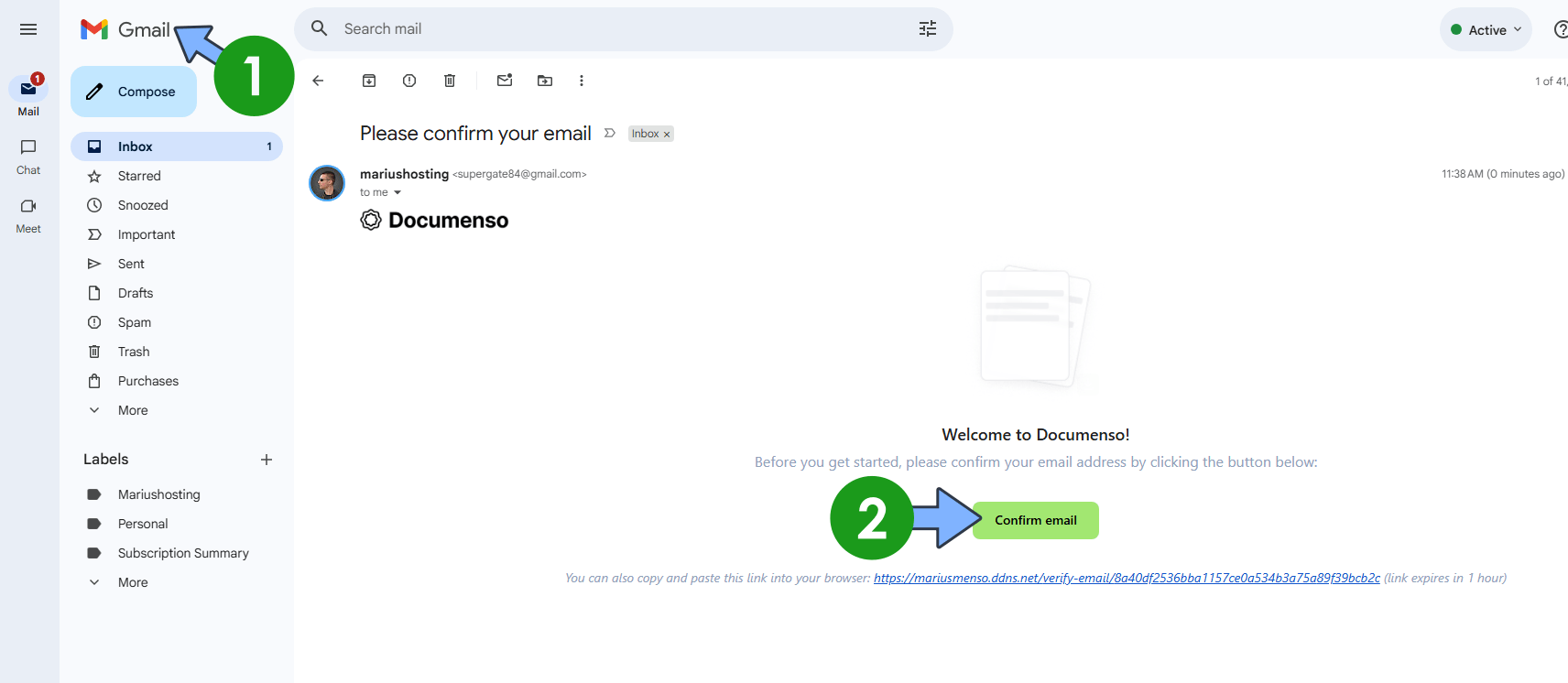Click the Documenso logo heading
Image resolution: width=1568 pixels, height=683 pixels.
point(434,220)
